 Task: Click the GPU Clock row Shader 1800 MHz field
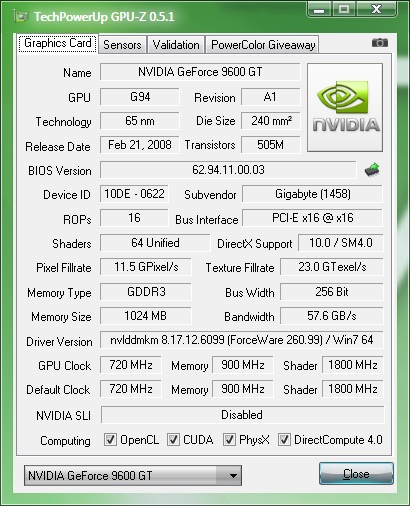pos(353,365)
